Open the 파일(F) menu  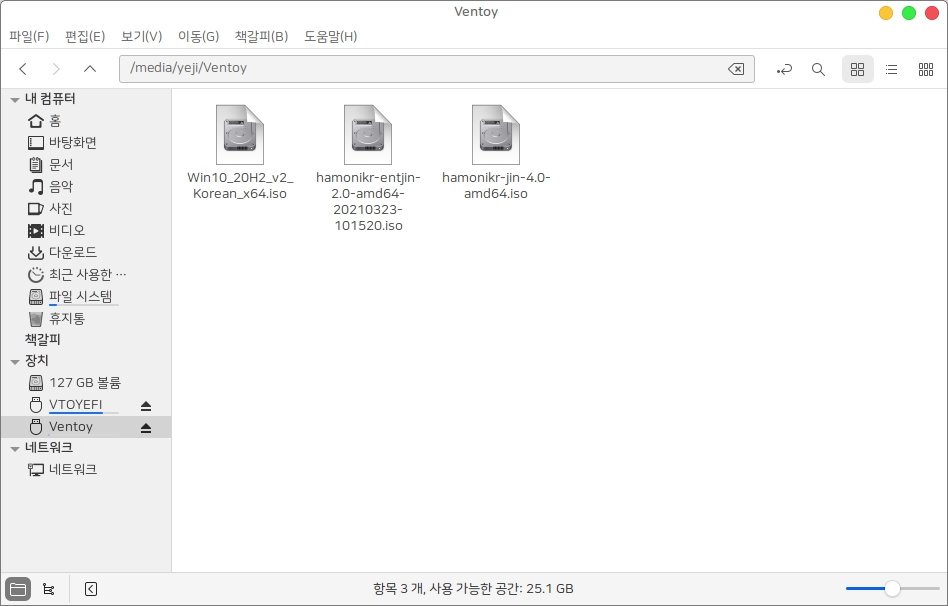29,37
